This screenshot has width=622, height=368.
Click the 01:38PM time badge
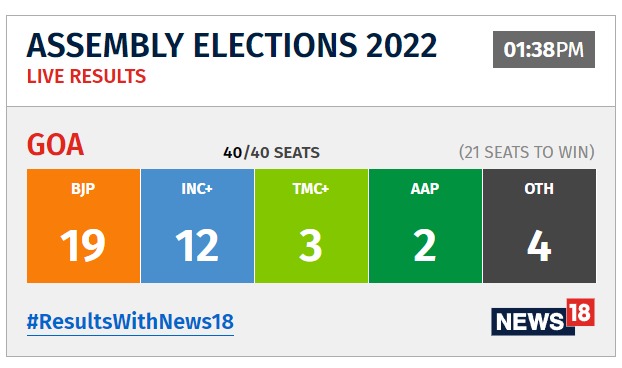coord(544,50)
